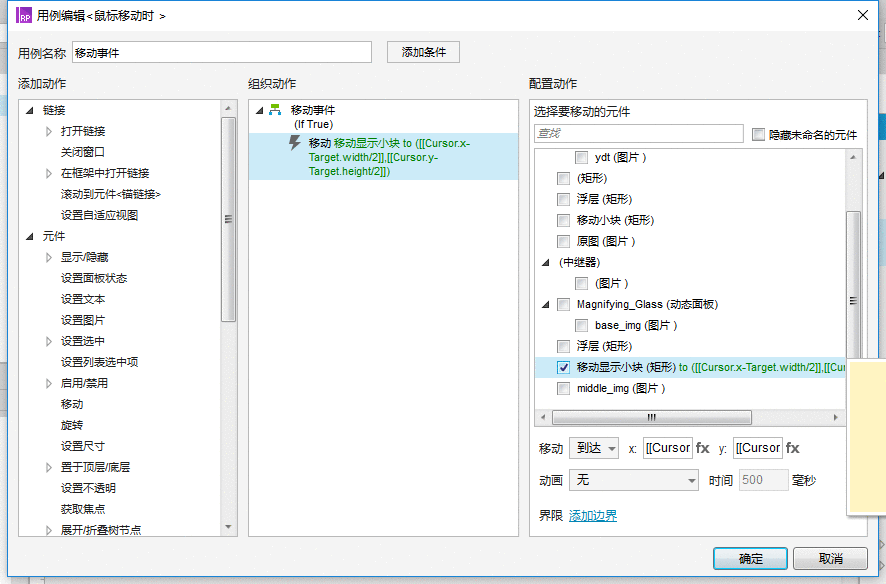The height and width of the screenshot is (584, 886).
Task: Expand the 启用/禁用 action group
Action: (49, 383)
